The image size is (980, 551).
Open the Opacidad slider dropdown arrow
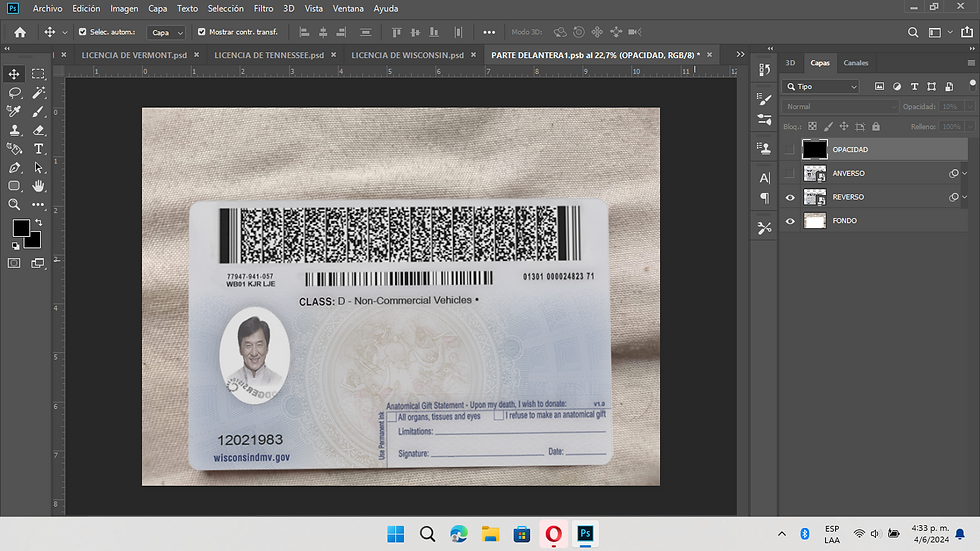[x=970, y=107]
